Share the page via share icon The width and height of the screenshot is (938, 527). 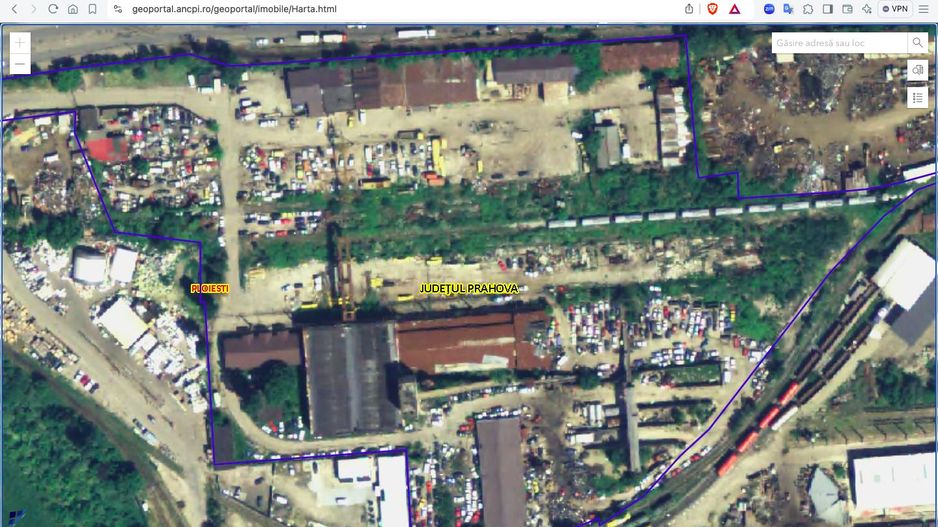pos(689,9)
